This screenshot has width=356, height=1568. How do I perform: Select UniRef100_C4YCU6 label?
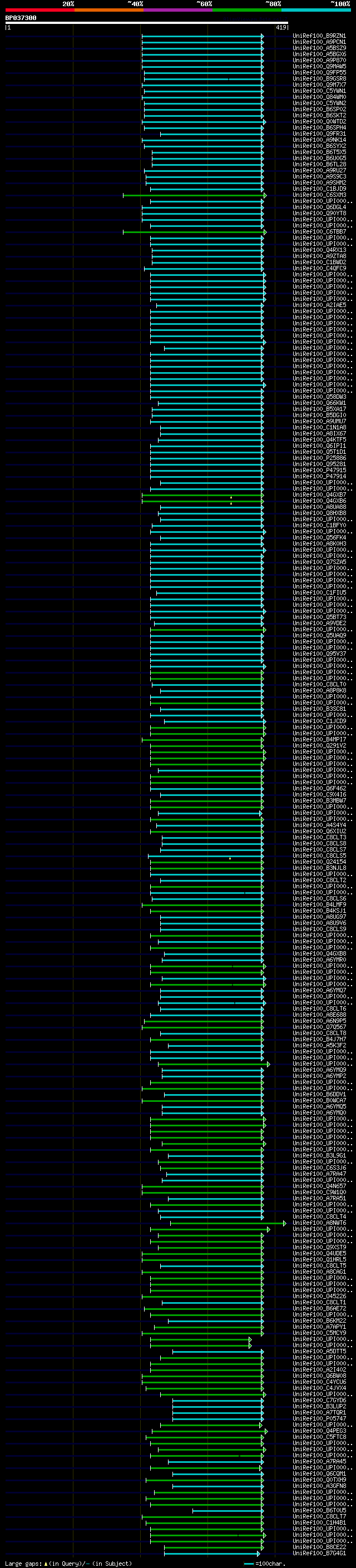[319, 1381]
